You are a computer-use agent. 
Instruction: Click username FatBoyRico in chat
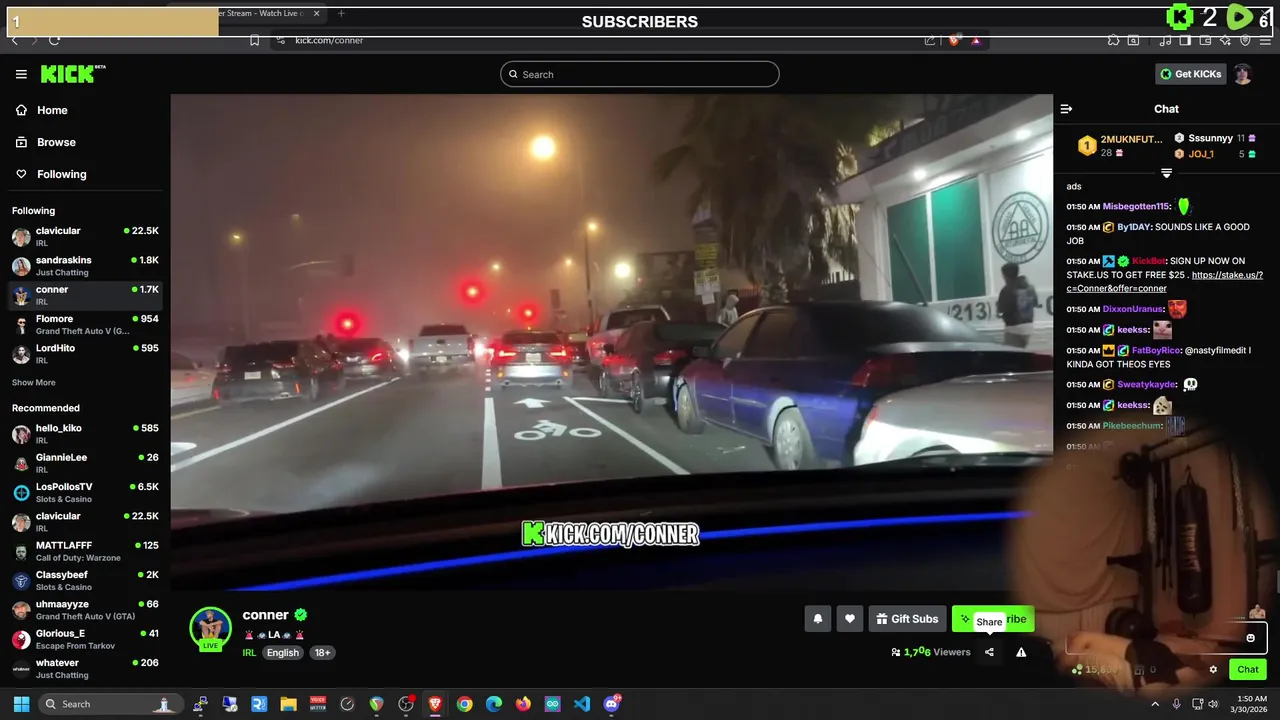coord(1155,351)
